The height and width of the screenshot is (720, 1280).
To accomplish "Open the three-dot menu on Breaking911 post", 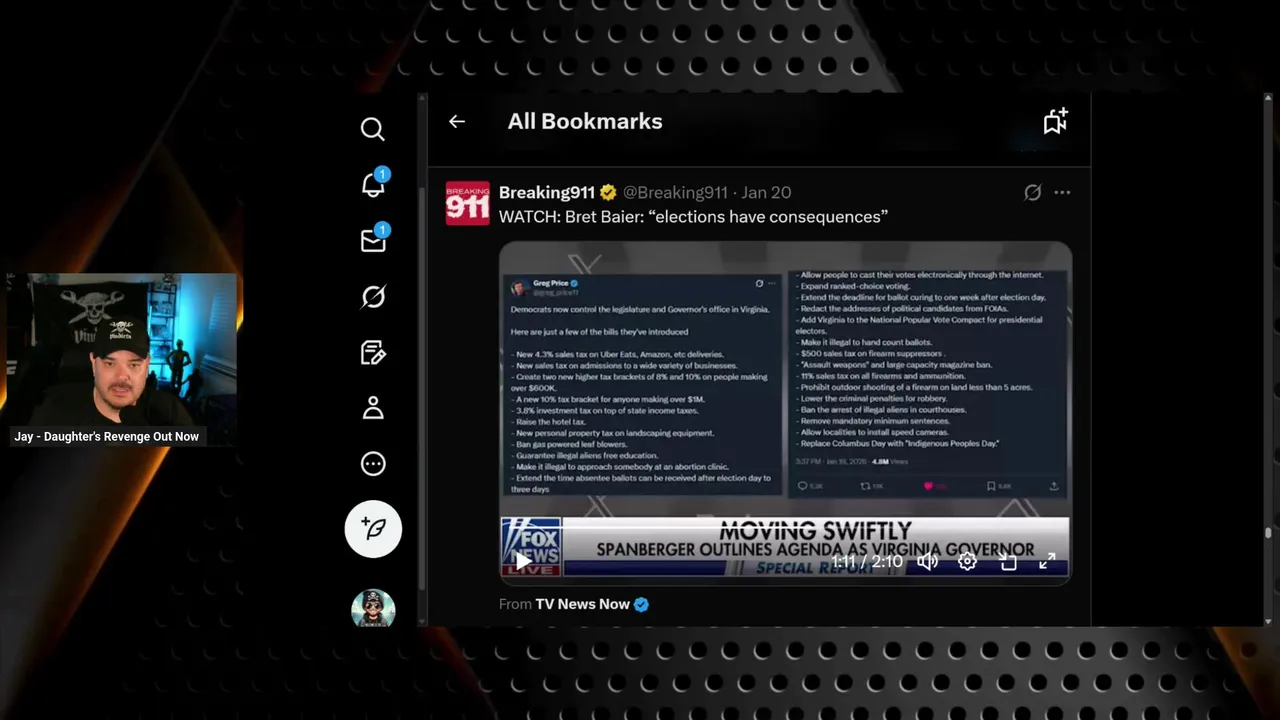I will point(1062,192).
